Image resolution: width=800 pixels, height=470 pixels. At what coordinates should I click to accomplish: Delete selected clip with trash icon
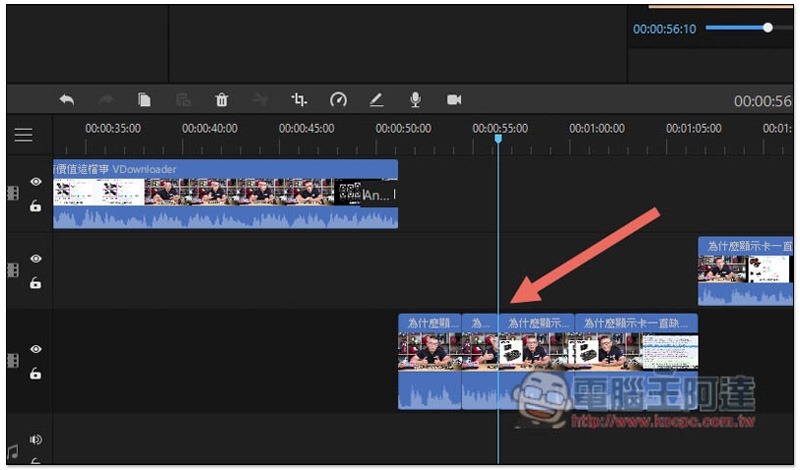point(221,100)
